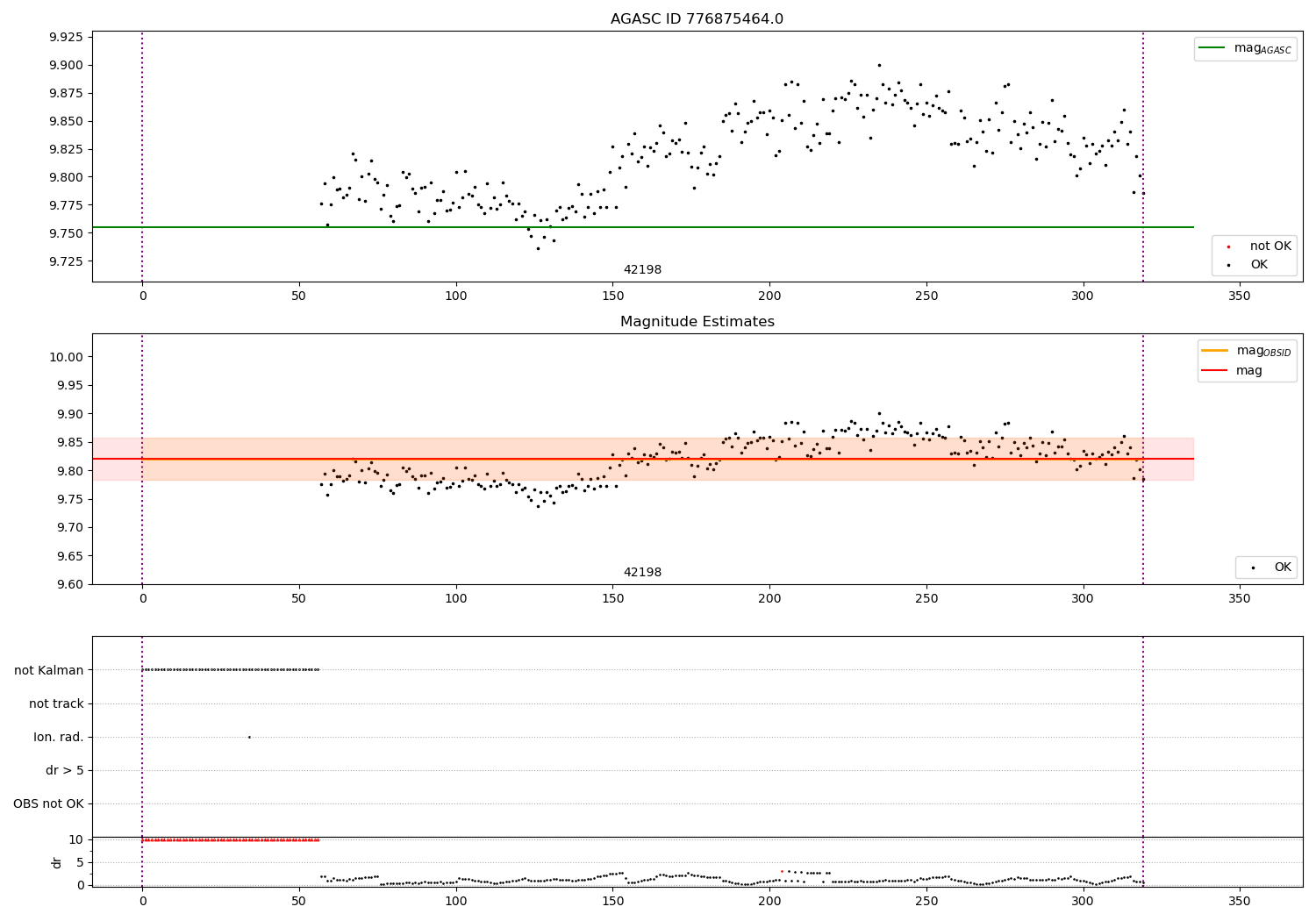Click the y-axis tick 9.95
Viewport: 1316px width, 921px height.
(70, 386)
